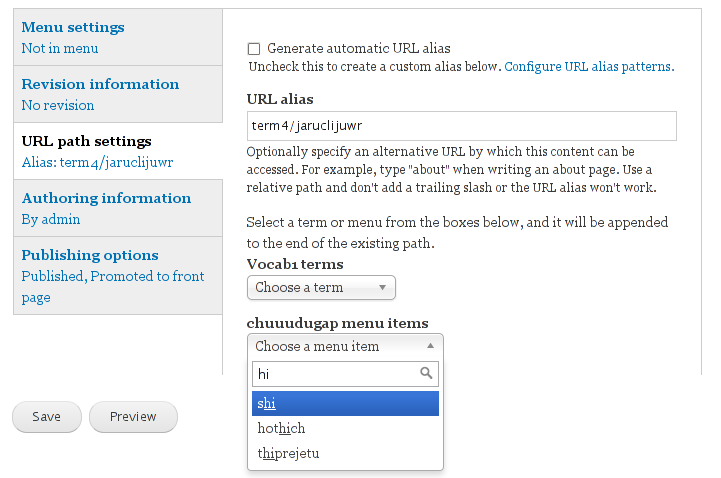Select the shi option
721x478 pixels.
point(345,404)
